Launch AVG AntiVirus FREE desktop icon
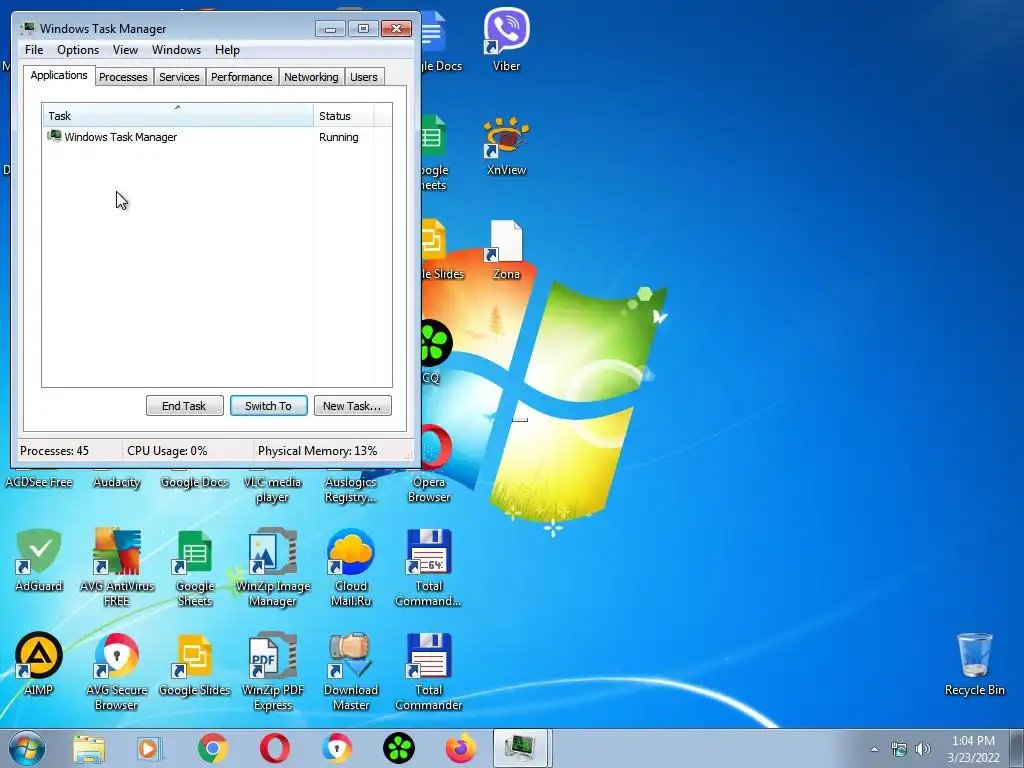1024x768 pixels. (x=116, y=566)
